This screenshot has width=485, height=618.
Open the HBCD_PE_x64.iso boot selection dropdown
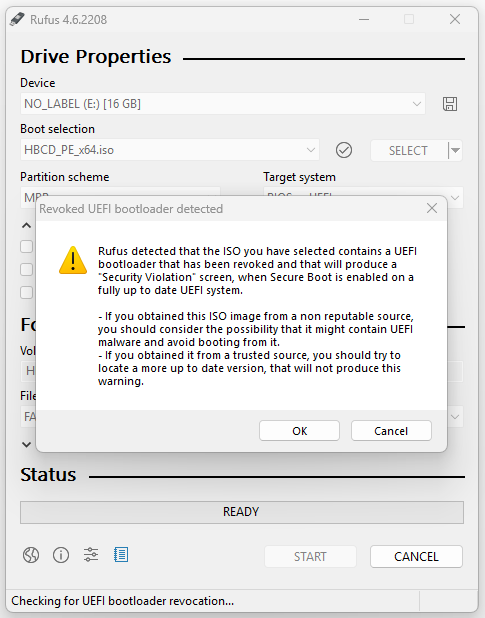tap(170, 150)
